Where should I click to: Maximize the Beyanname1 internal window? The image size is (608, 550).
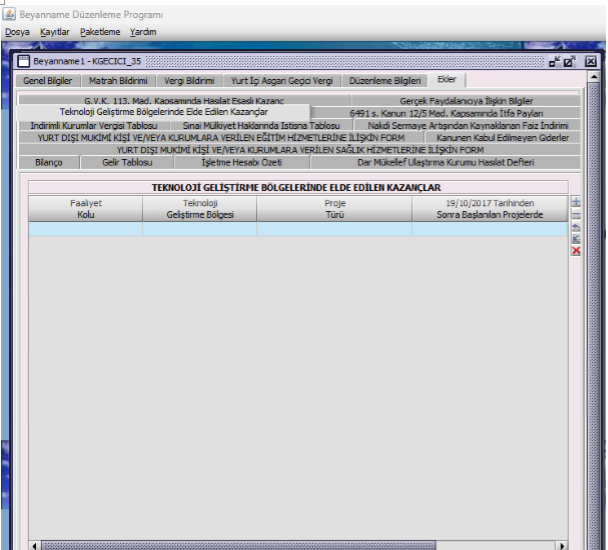pos(569,62)
